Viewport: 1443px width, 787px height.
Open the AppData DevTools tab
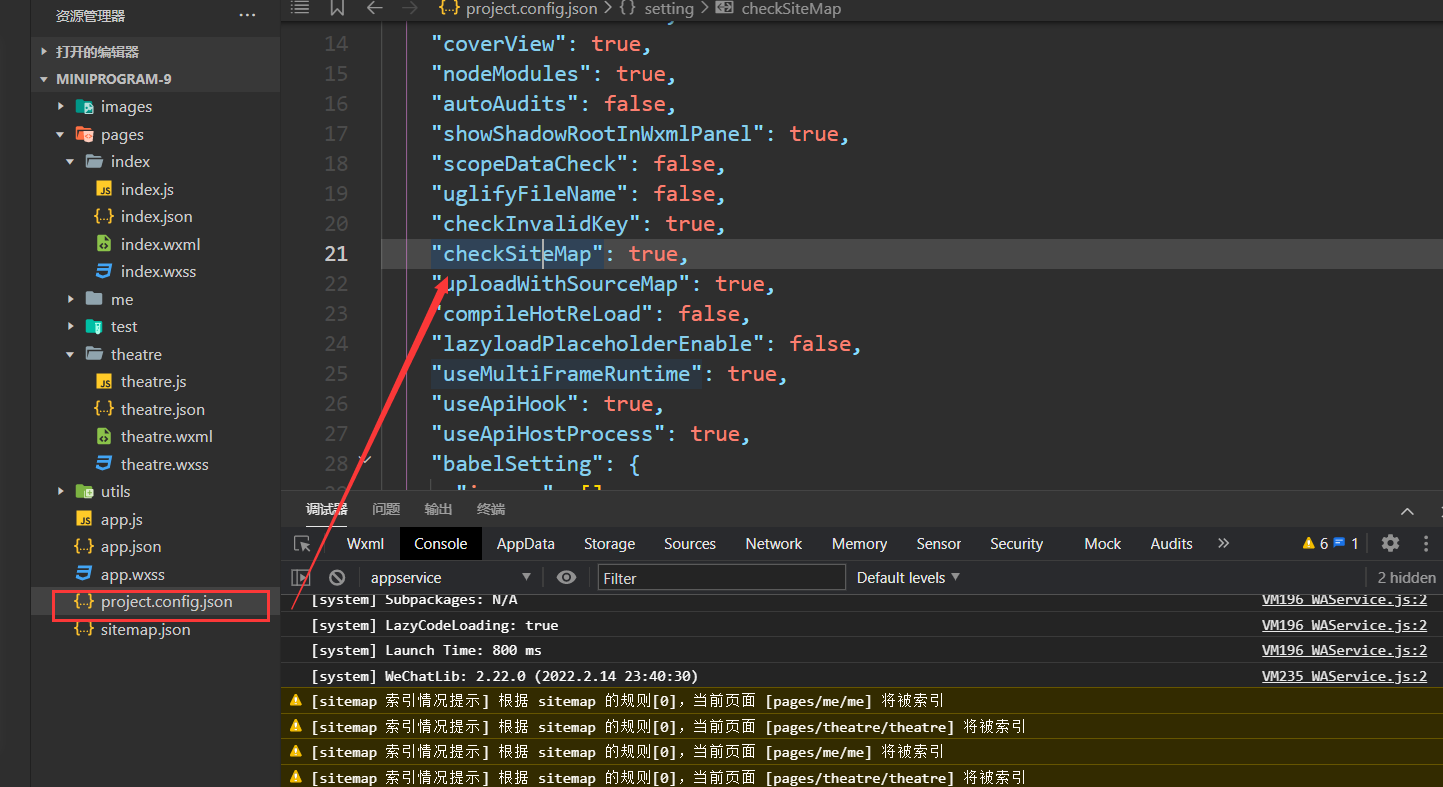(x=525, y=544)
